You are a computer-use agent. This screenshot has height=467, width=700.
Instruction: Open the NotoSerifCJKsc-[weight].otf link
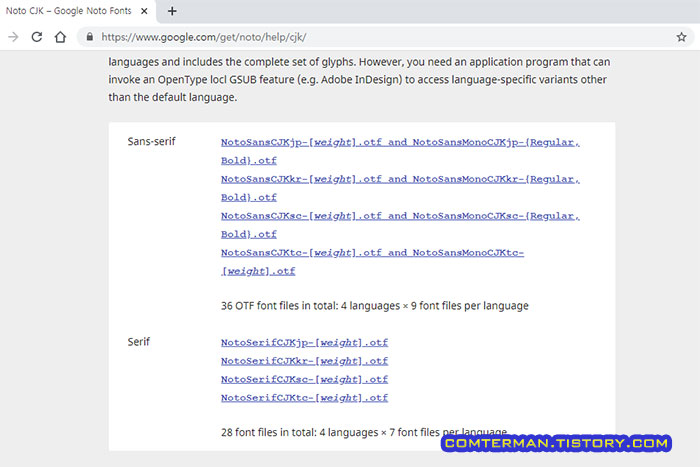pyautogui.click(x=304, y=379)
